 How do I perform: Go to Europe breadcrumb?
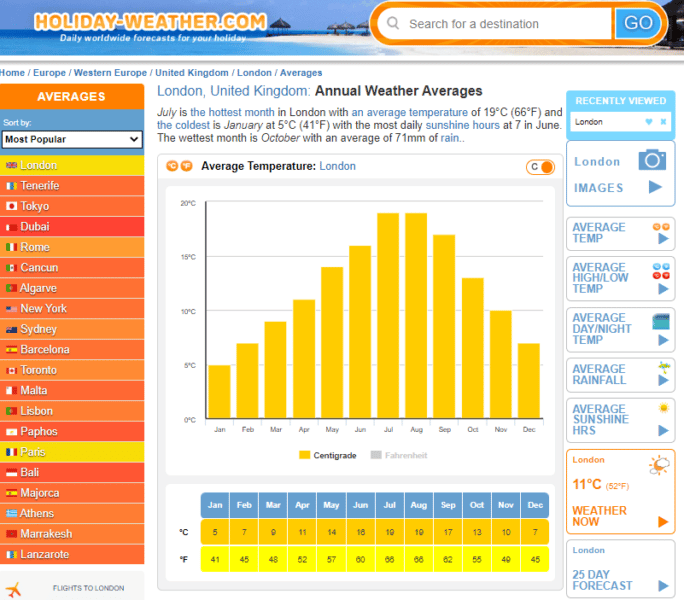pyautogui.click(x=49, y=73)
